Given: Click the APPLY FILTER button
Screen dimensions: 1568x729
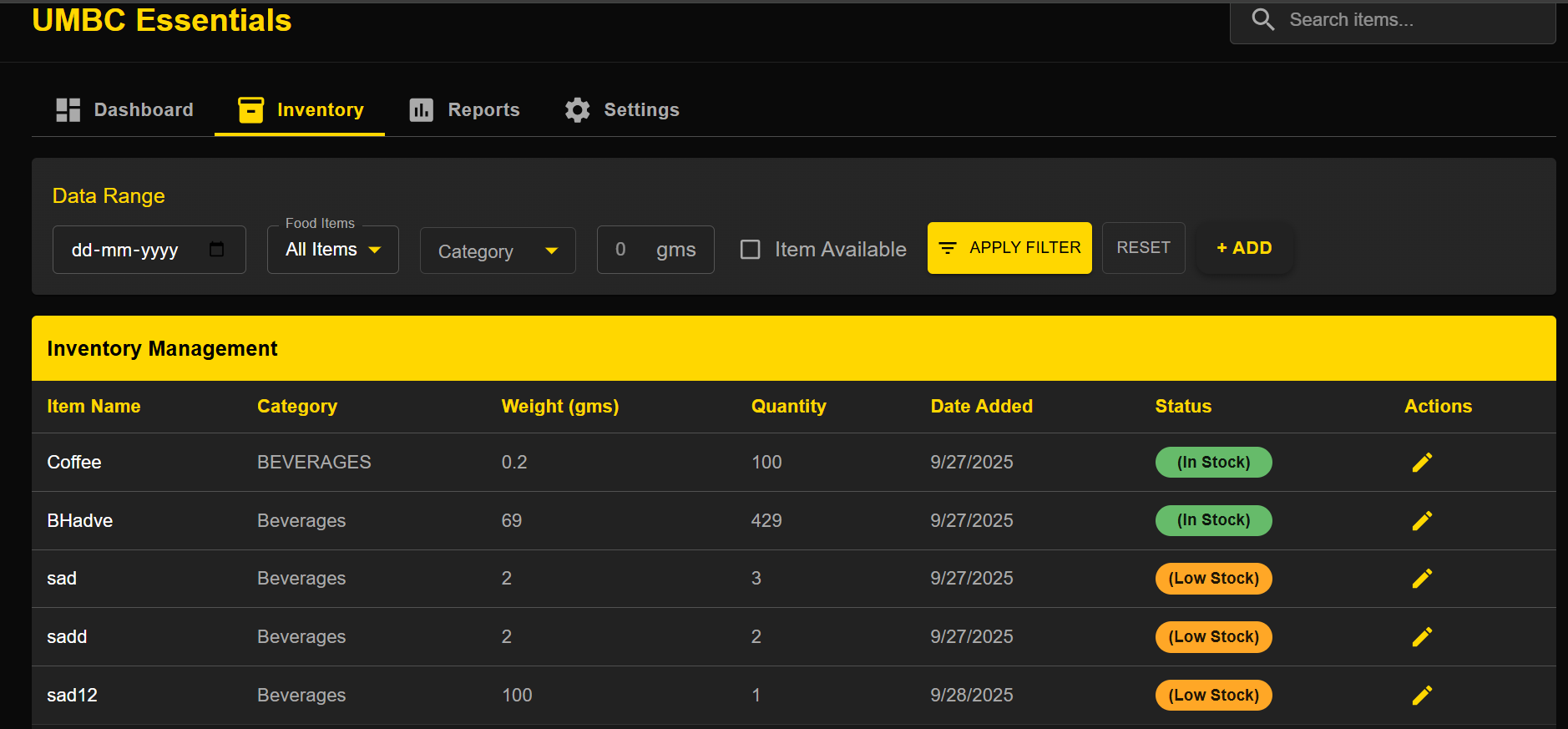Looking at the screenshot, I should point(1009,248).
